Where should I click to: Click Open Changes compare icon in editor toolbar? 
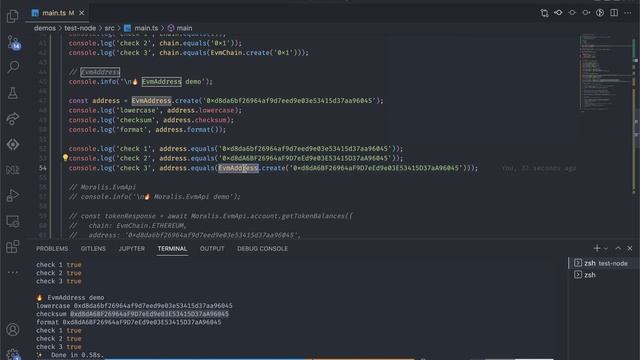pyautogui.click(x=544, y=13)
